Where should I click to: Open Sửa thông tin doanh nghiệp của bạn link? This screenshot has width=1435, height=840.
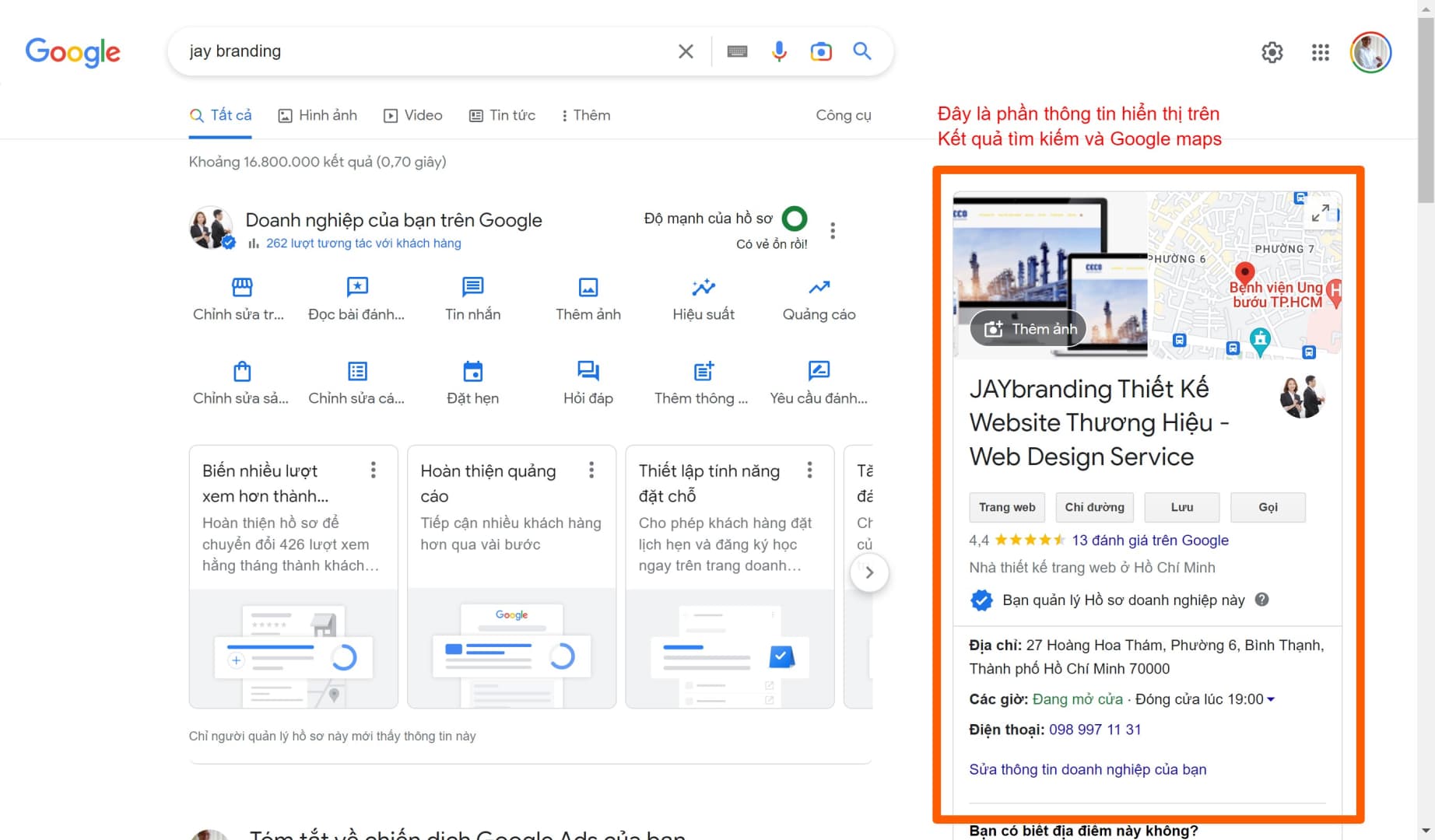click(1088, 769)
